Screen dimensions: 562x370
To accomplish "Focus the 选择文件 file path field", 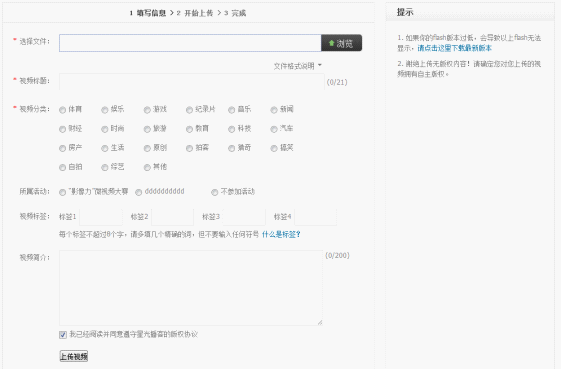I will tap(190, 43).
